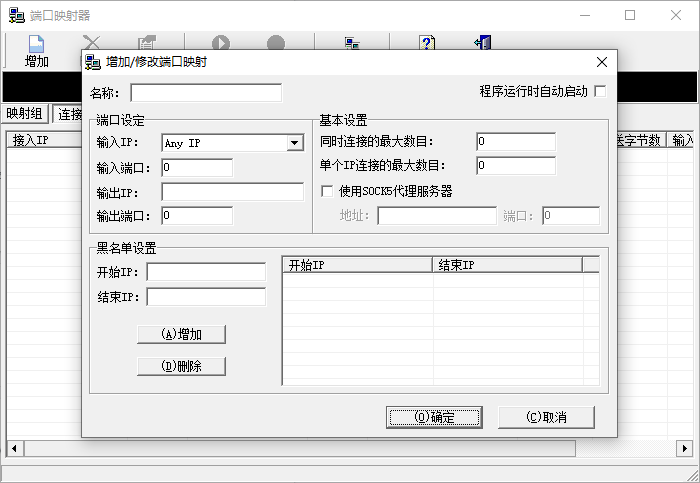The image size is (700, 483).
Task: Click the edit/modify toolbar icon in main window
Action: 147,43
